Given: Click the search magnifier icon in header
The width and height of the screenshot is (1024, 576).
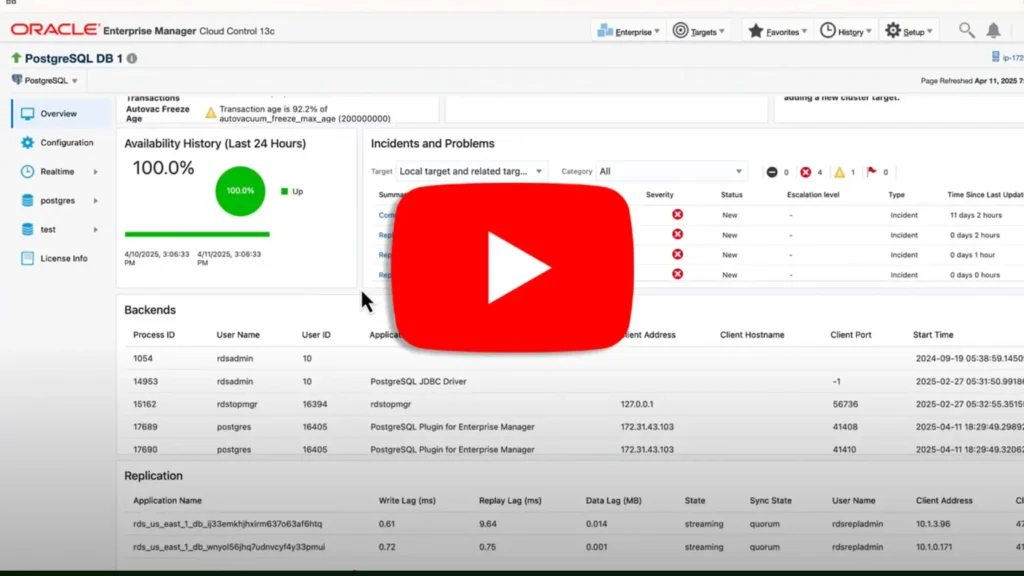Looking at the screenshot, I should click(x=966, y=31).
